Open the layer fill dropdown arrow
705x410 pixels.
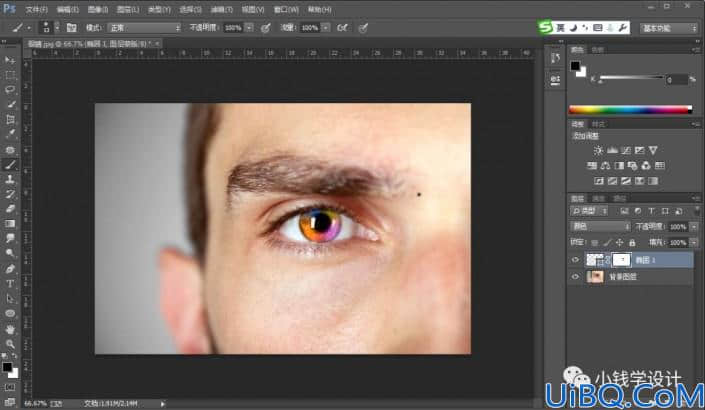pyautogui.click(x=693, y=243)
